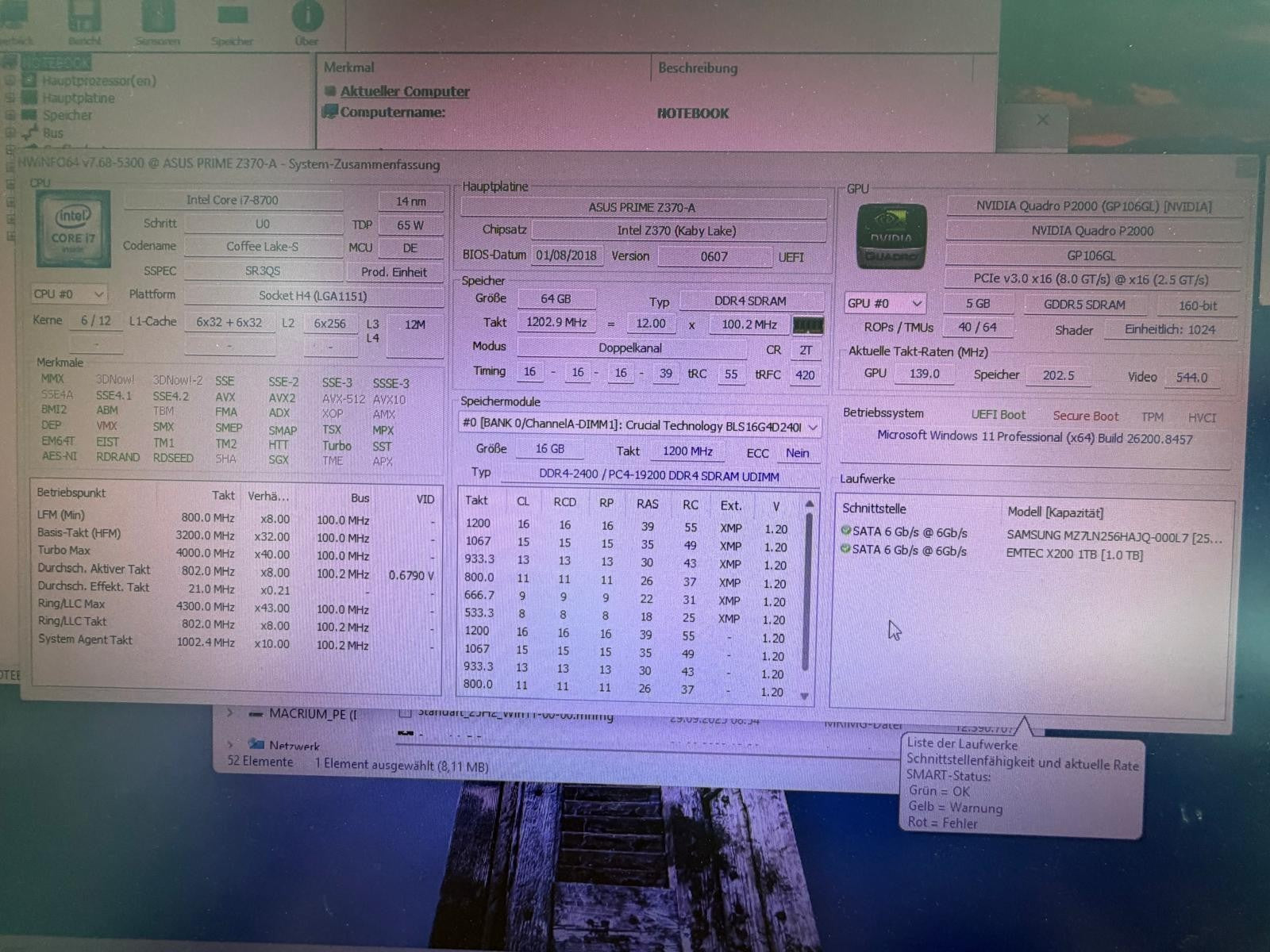The height and width of the screenshot is (952, 1270).
Task: Click the Coffee Lake-S codename field
Action: tap(263, 247)
